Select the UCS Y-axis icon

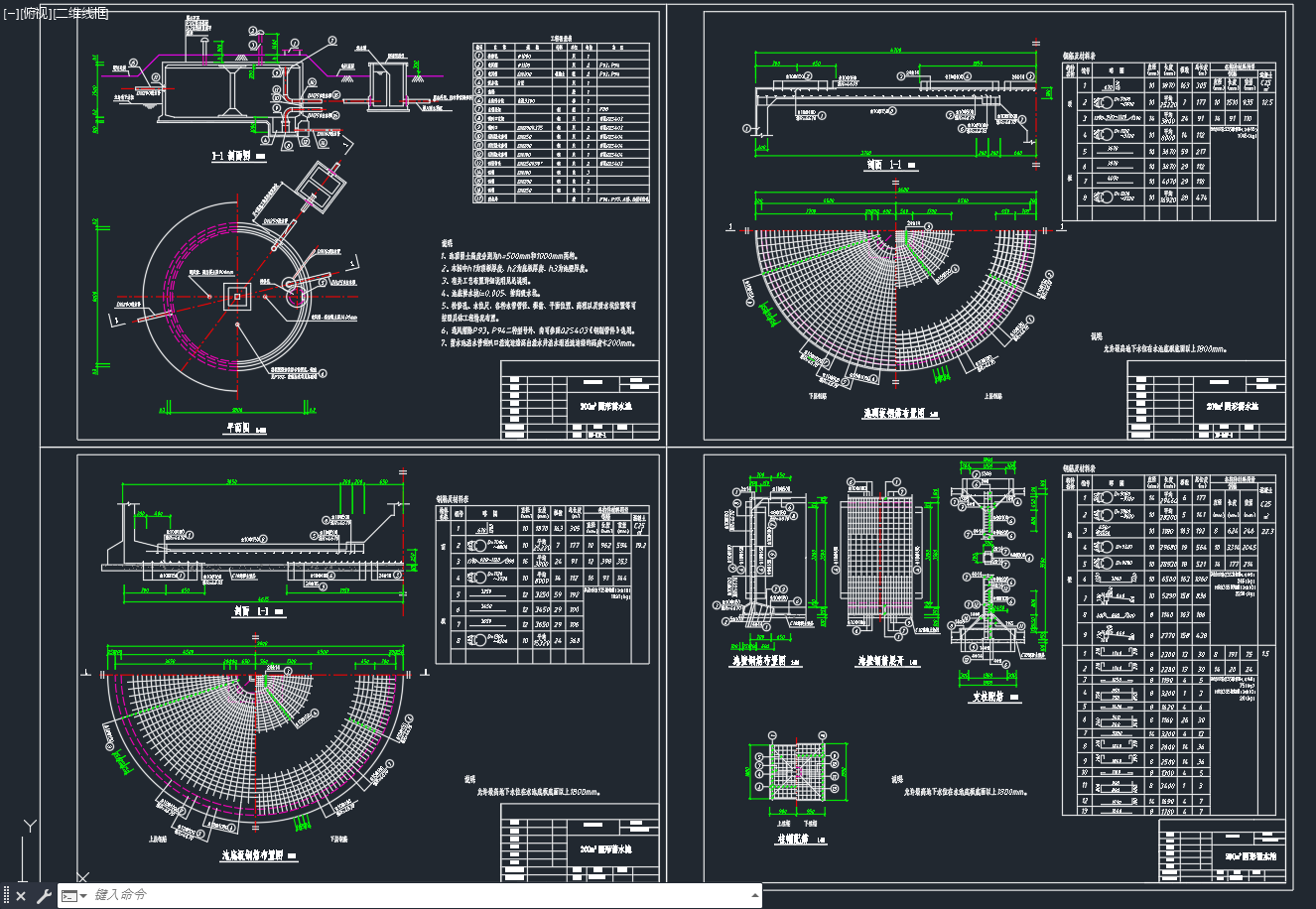click(x=31, y=826)
